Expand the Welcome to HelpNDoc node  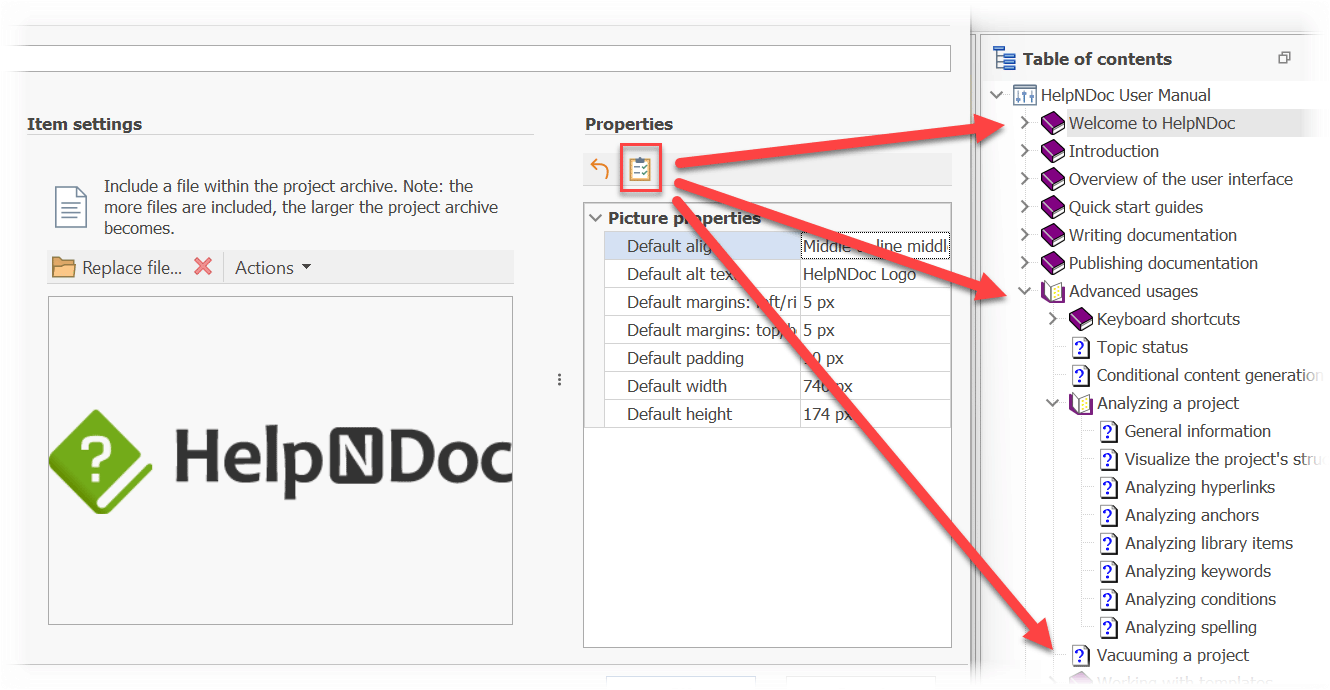pyautogui.click(x=1024, y=123)
